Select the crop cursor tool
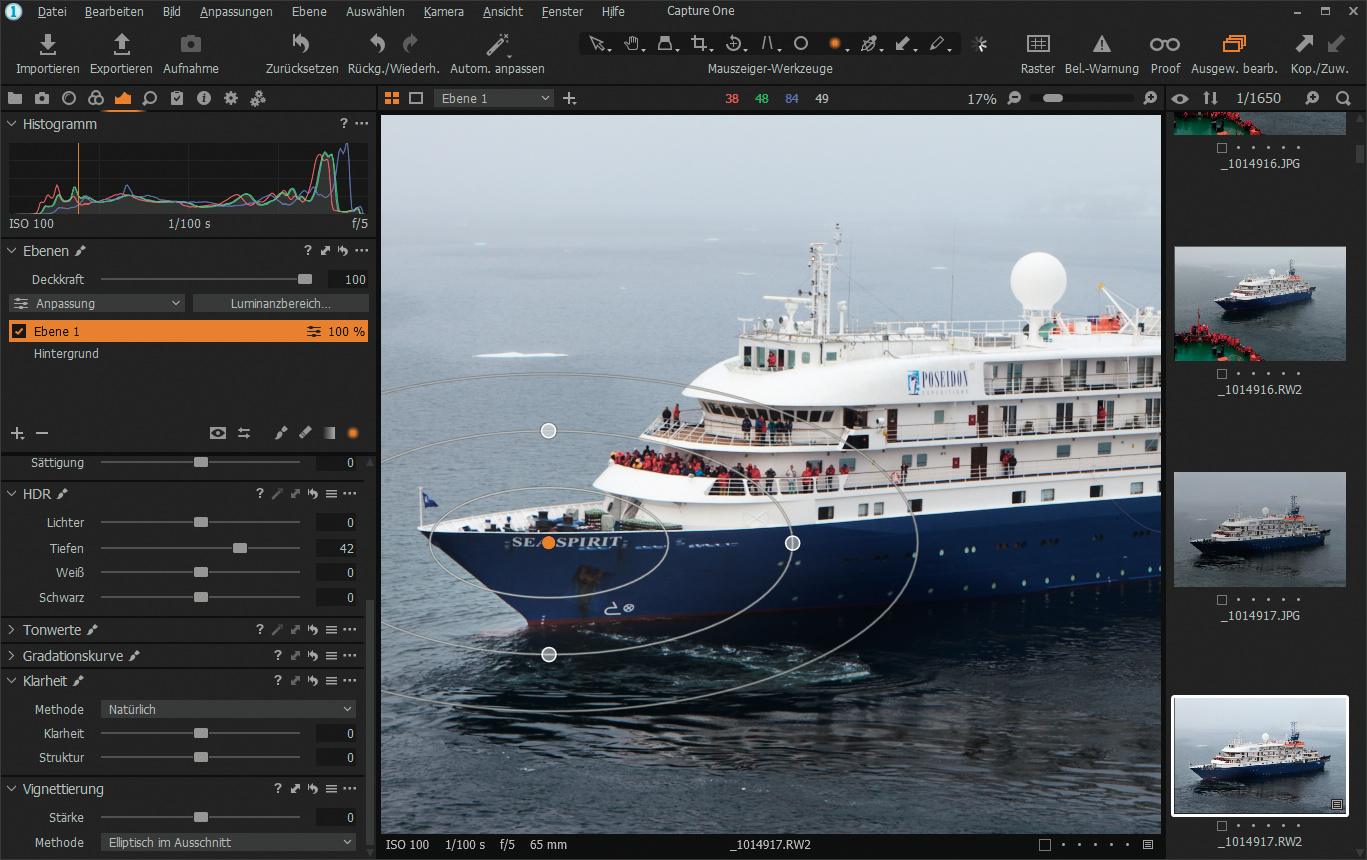 (701, 44)
